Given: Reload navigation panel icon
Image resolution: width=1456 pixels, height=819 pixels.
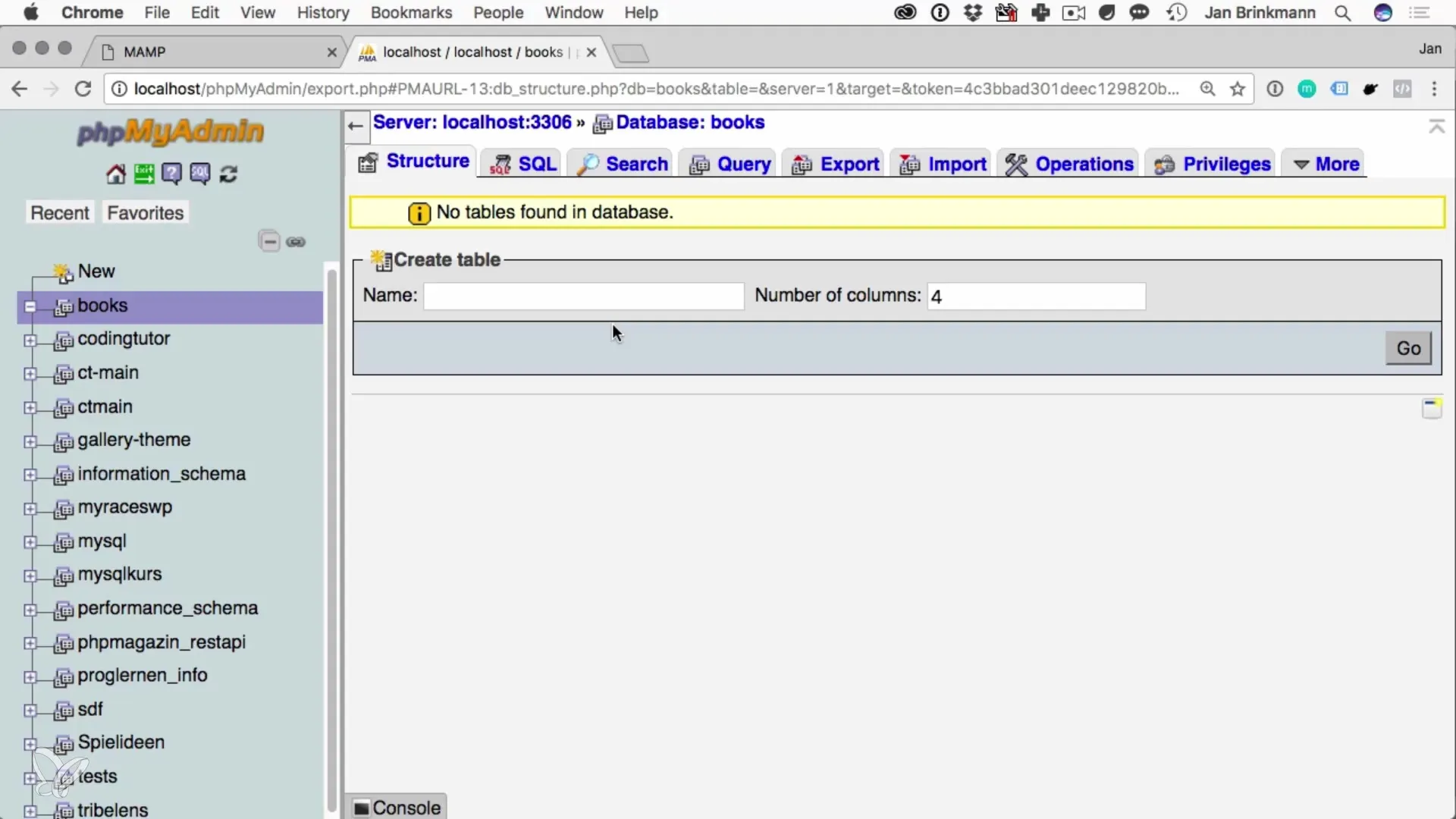Looking at the screenshot, I should pyautogui.click(x=228, y=174).
